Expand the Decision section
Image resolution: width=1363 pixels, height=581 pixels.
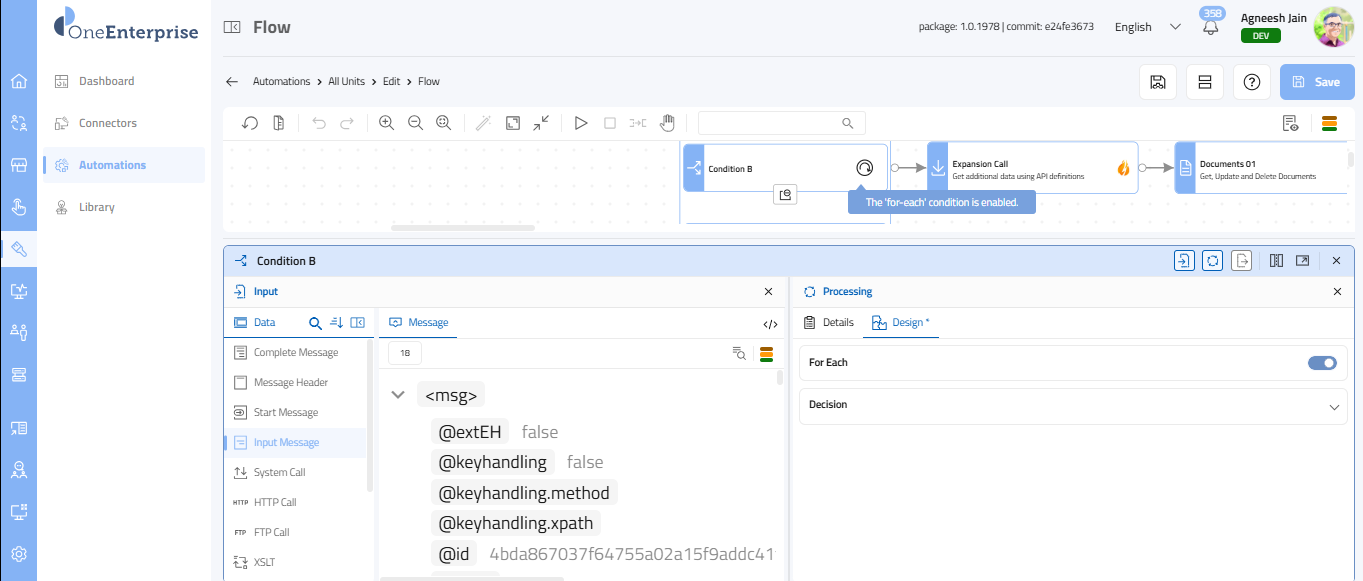click(1333, 406)
